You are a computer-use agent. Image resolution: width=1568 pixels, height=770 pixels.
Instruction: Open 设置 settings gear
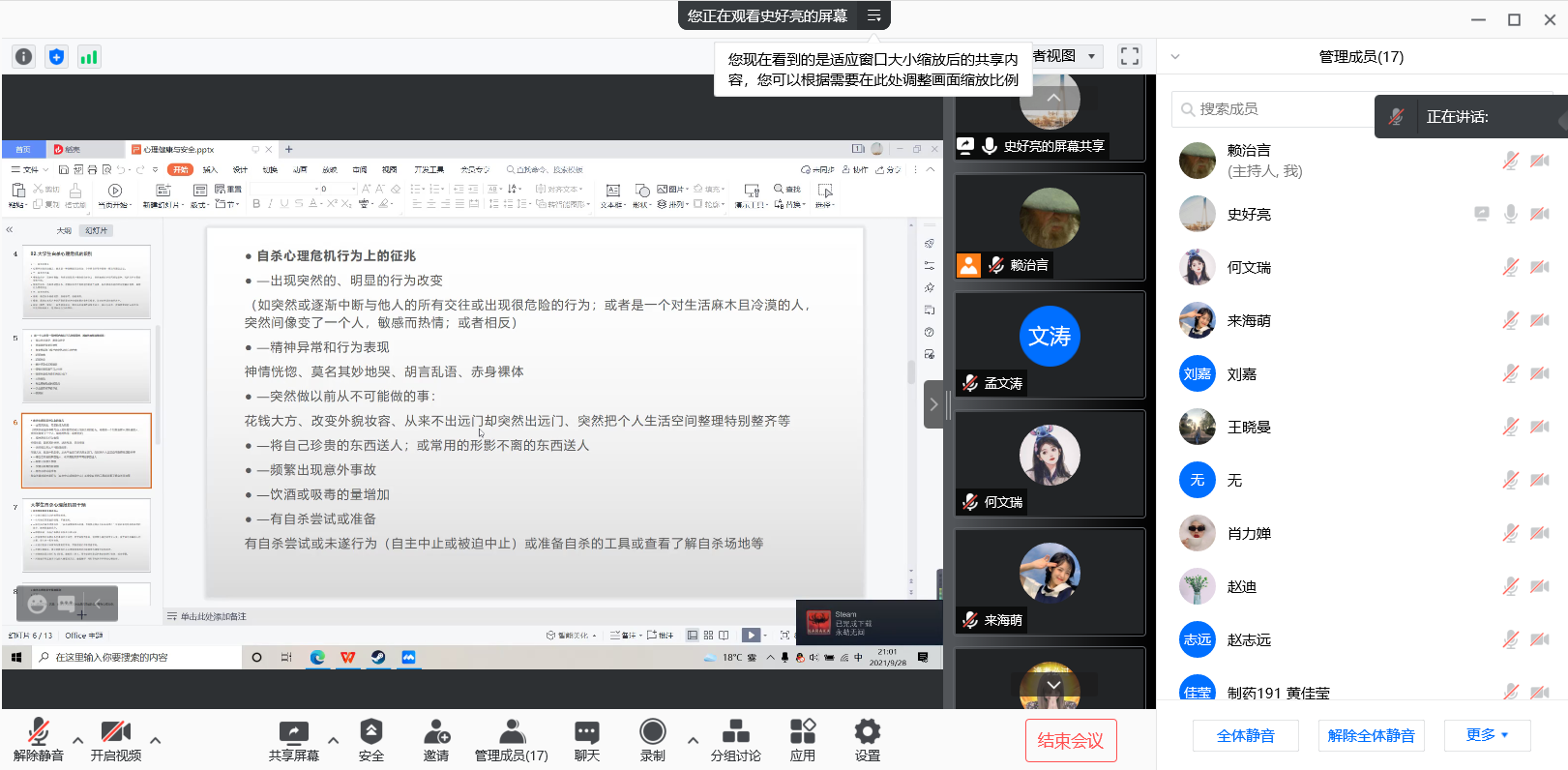click(868, 740)
